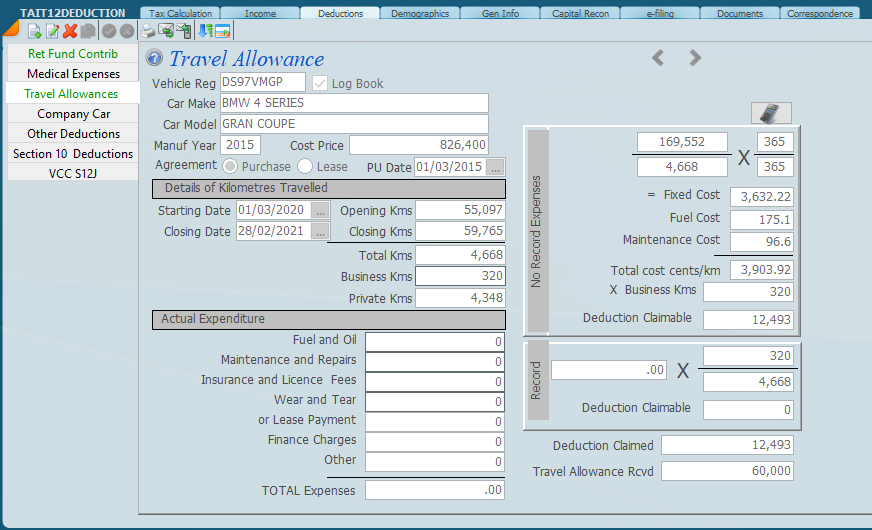The height and width of the screenshot is (530, 872).
Task: Open the Closing Date picker button
Action: pyautogui.click(x=320, y=232)
